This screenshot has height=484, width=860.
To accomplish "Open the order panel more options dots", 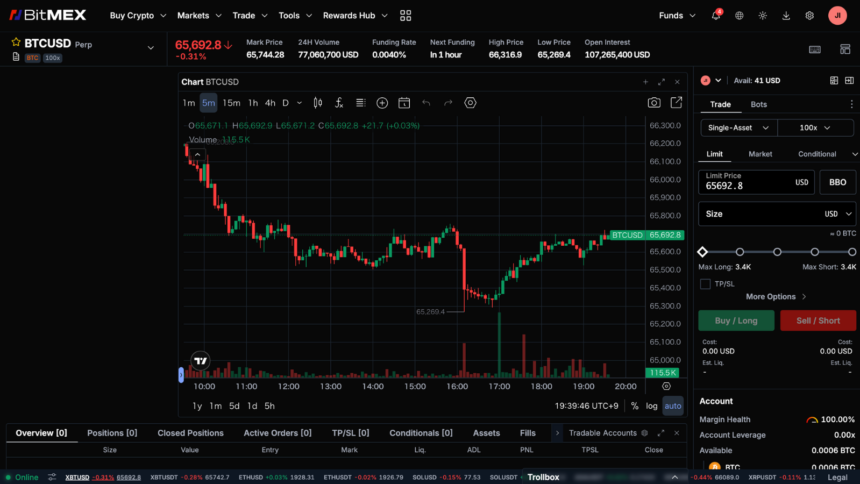I will [851, 104].
